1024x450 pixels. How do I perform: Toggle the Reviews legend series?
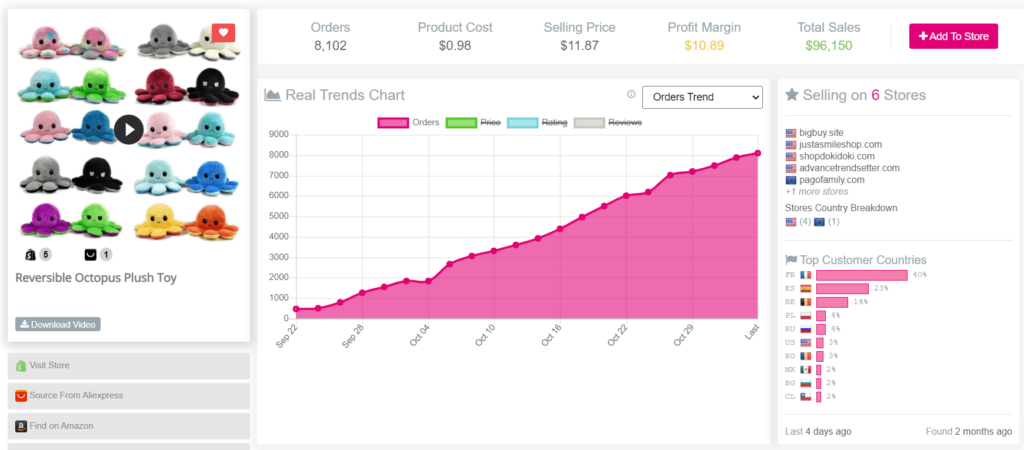pos(607,122)
